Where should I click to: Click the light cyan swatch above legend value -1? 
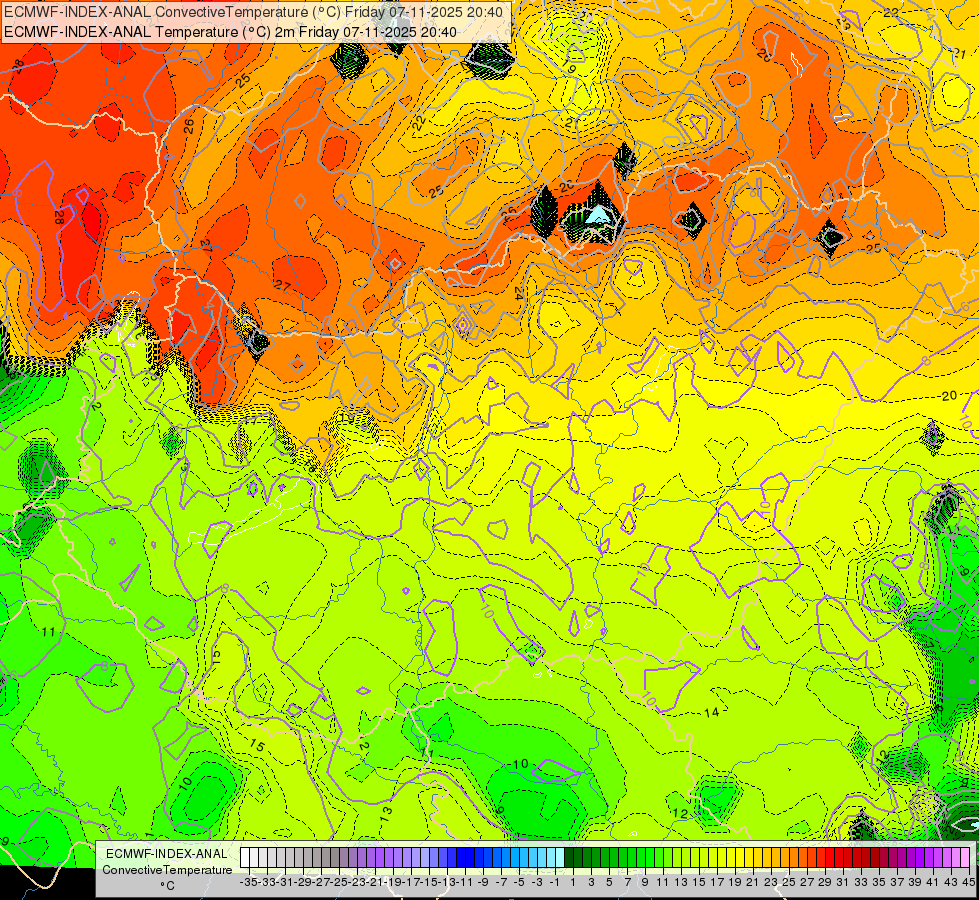pyautogui.click(x=559, y=858)
